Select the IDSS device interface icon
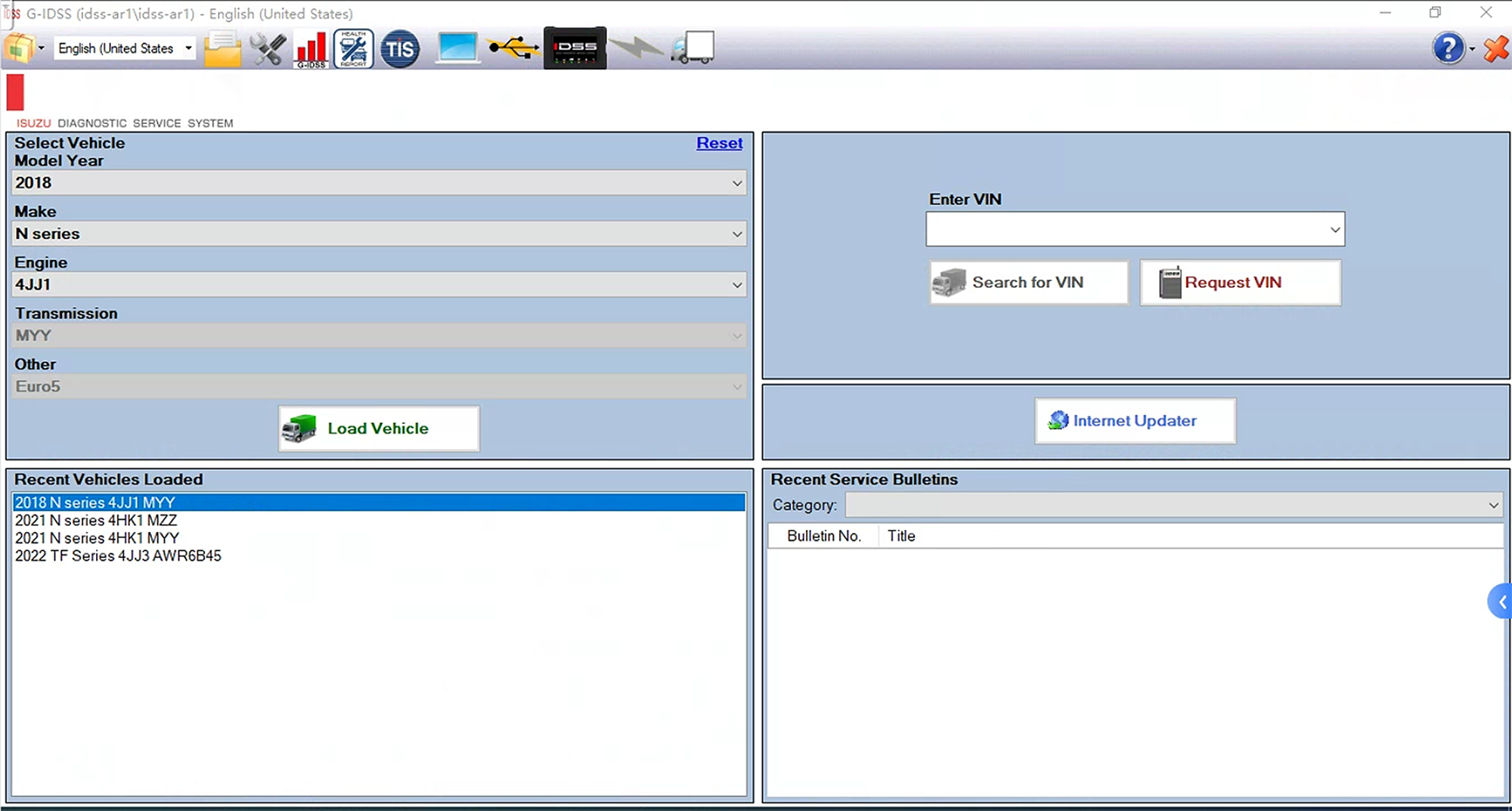The height and width of the screenshot is (811, 1512). [x=575, y=49]
